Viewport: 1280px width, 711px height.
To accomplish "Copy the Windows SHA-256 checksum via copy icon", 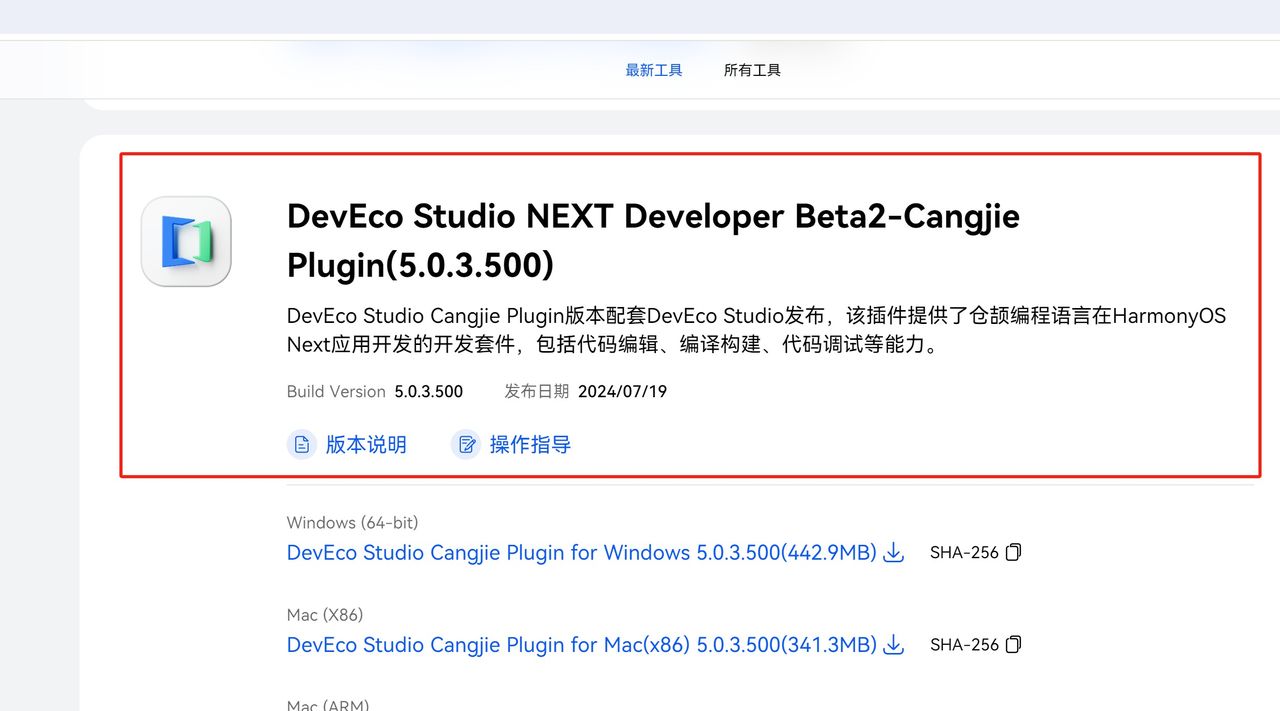I will 1013,551.
